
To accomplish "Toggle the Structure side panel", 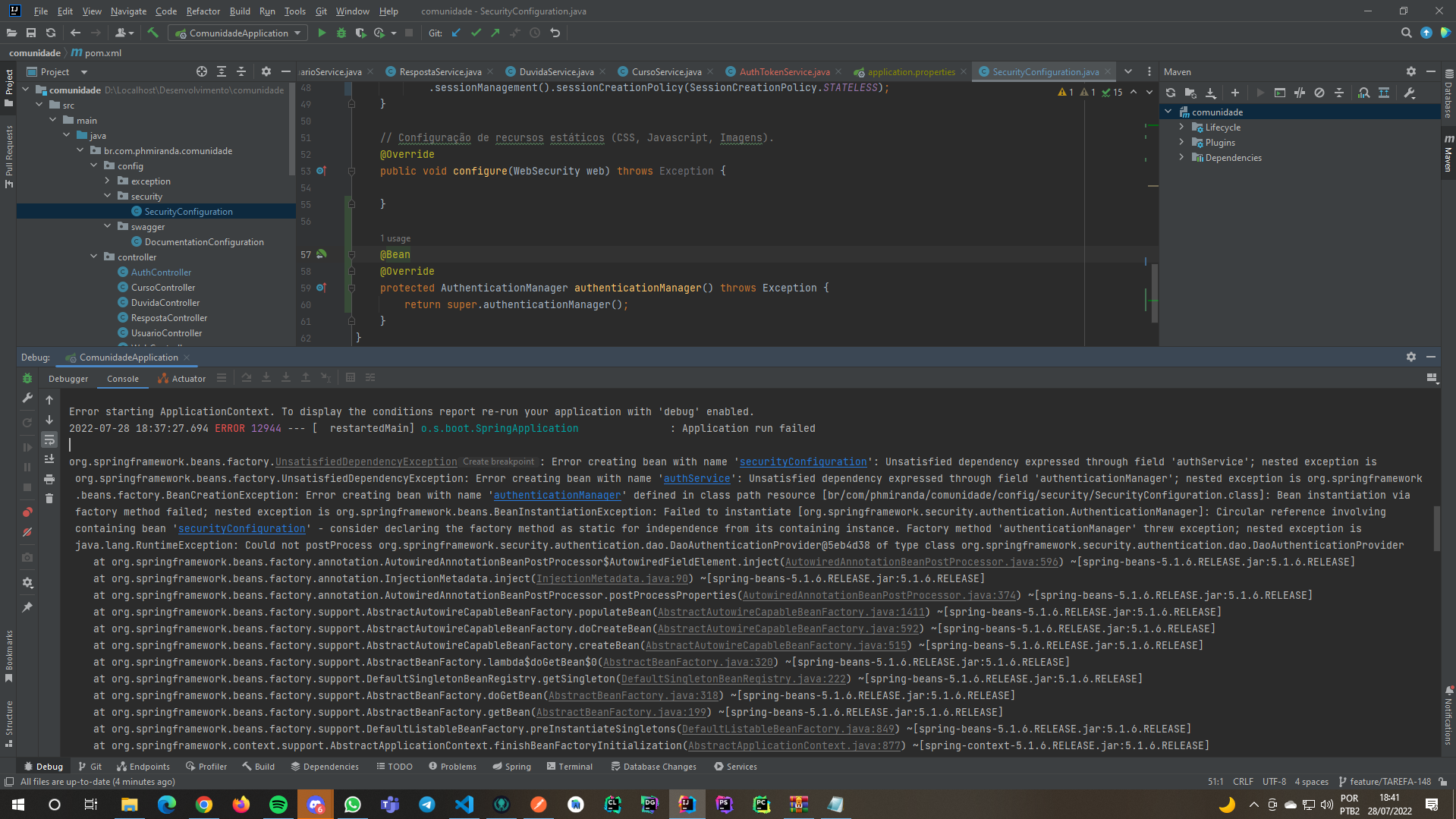I will pyautogui.click(x=9, y=724).
